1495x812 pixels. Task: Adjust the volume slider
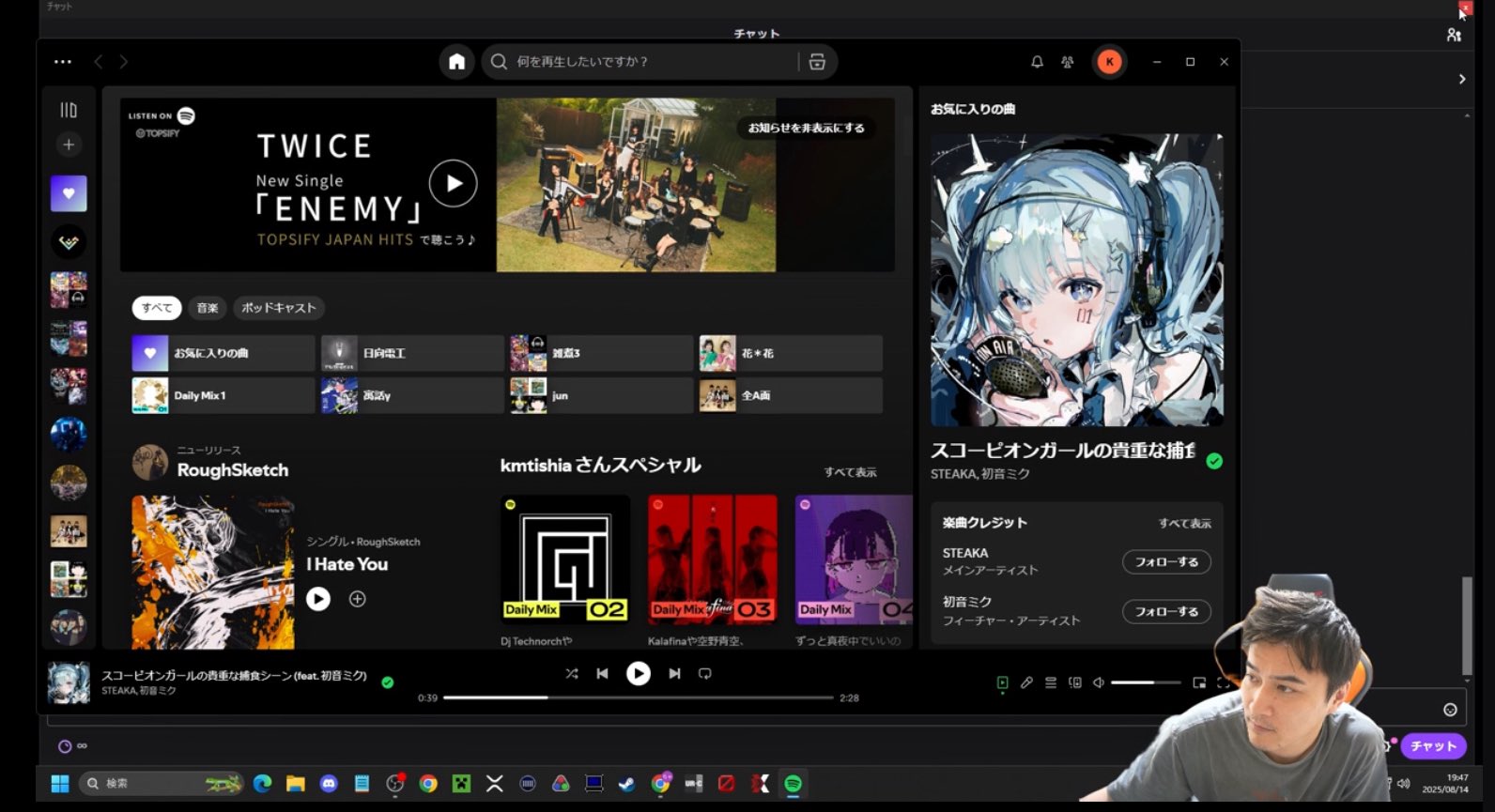tap(1146, 682)
